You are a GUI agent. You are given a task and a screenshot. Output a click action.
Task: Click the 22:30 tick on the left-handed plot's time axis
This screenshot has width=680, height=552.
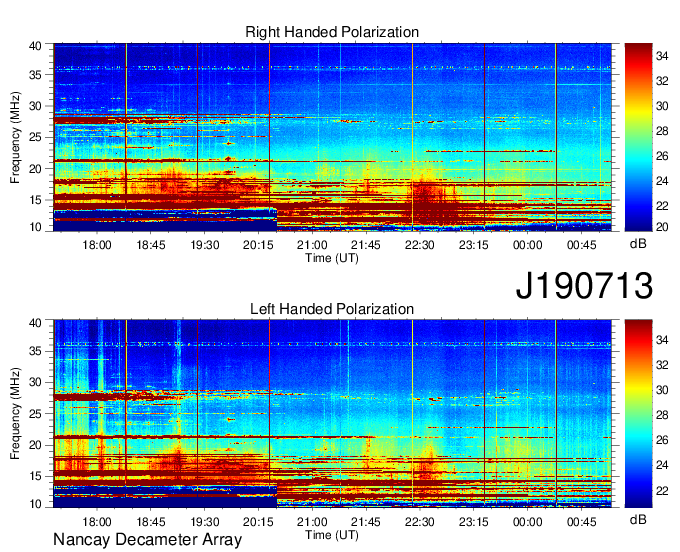tap(420, 522)
